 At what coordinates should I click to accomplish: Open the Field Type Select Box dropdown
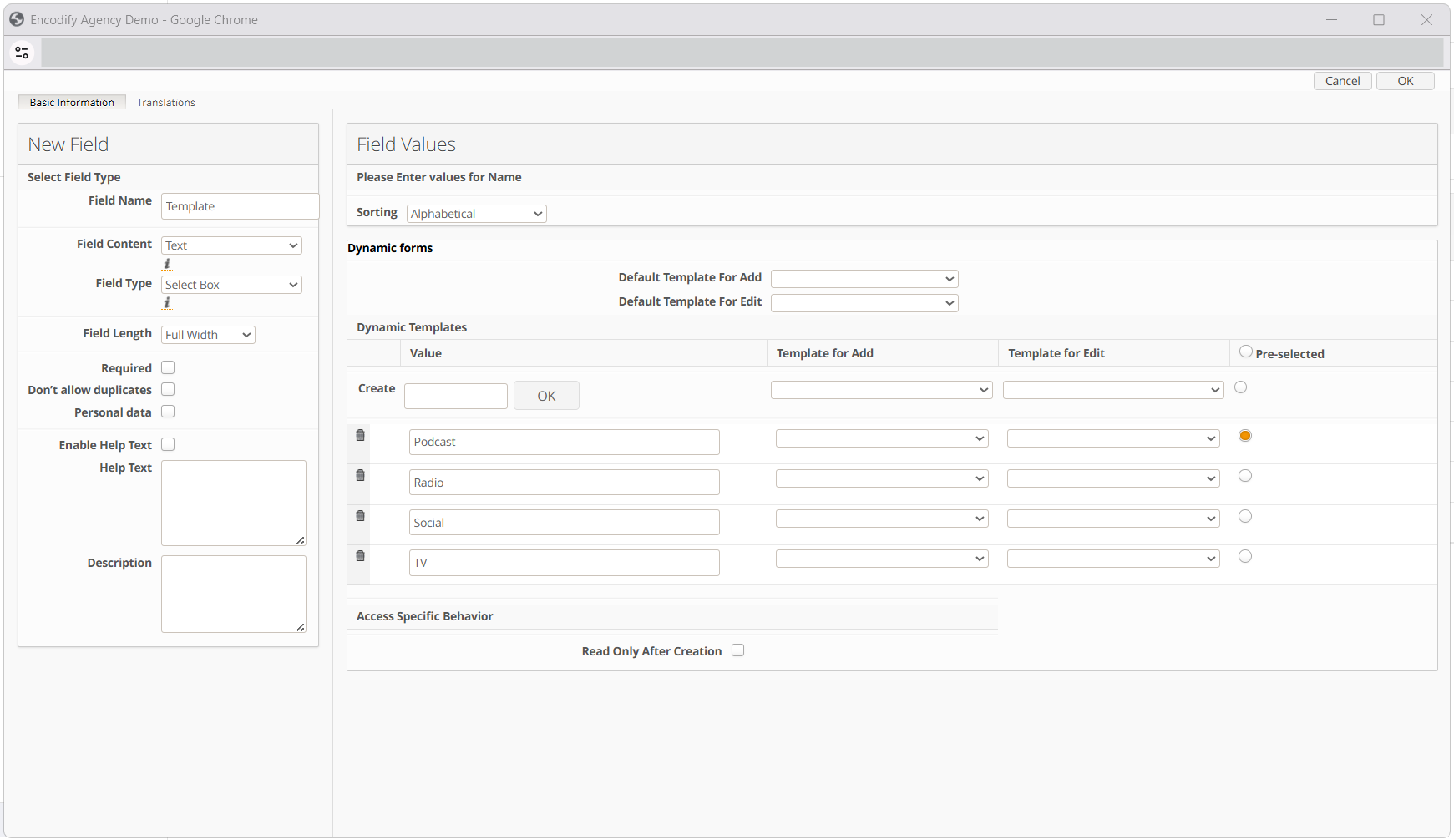pos(231,285)
